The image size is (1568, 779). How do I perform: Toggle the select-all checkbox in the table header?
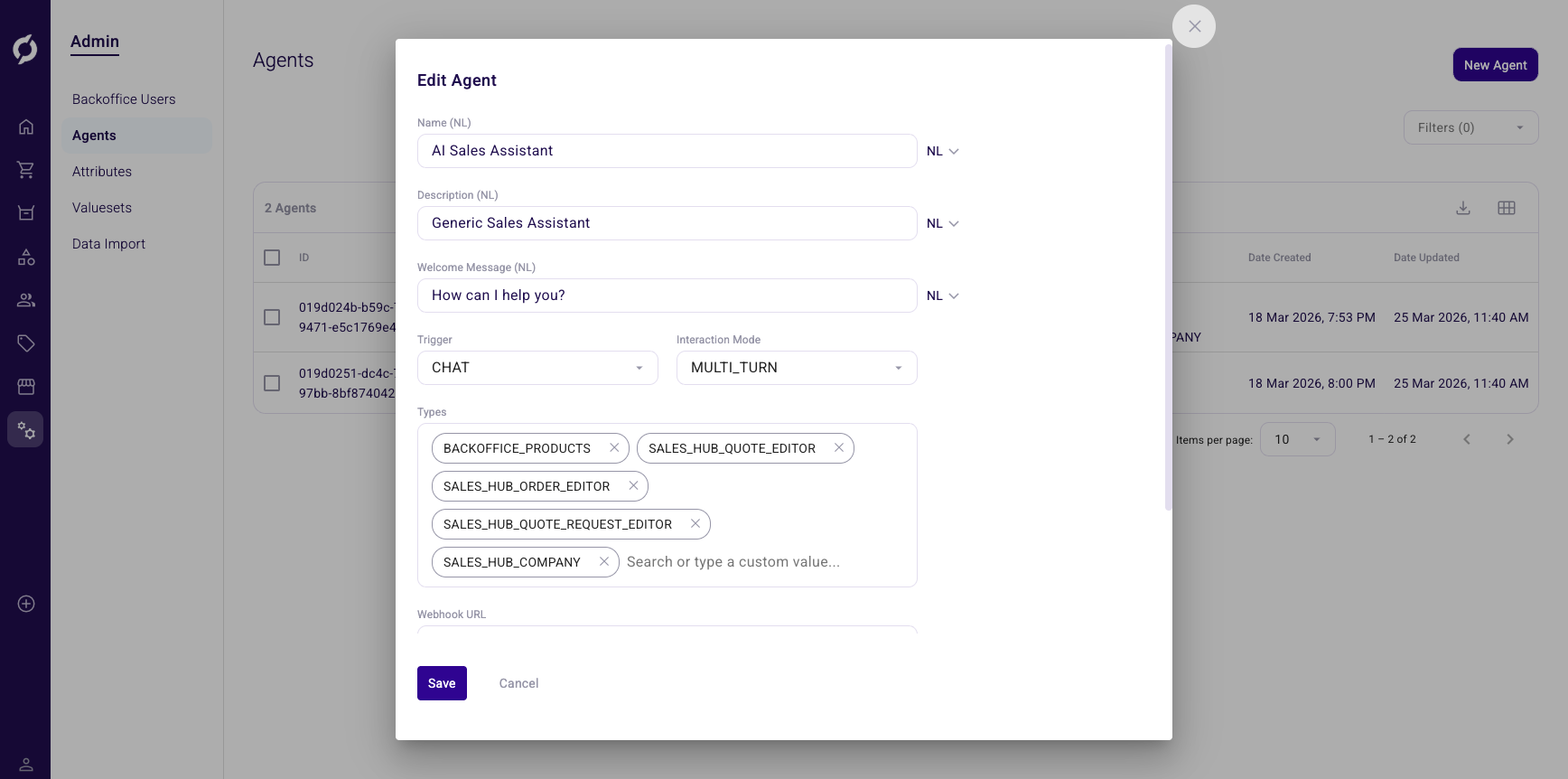(272, 258)
